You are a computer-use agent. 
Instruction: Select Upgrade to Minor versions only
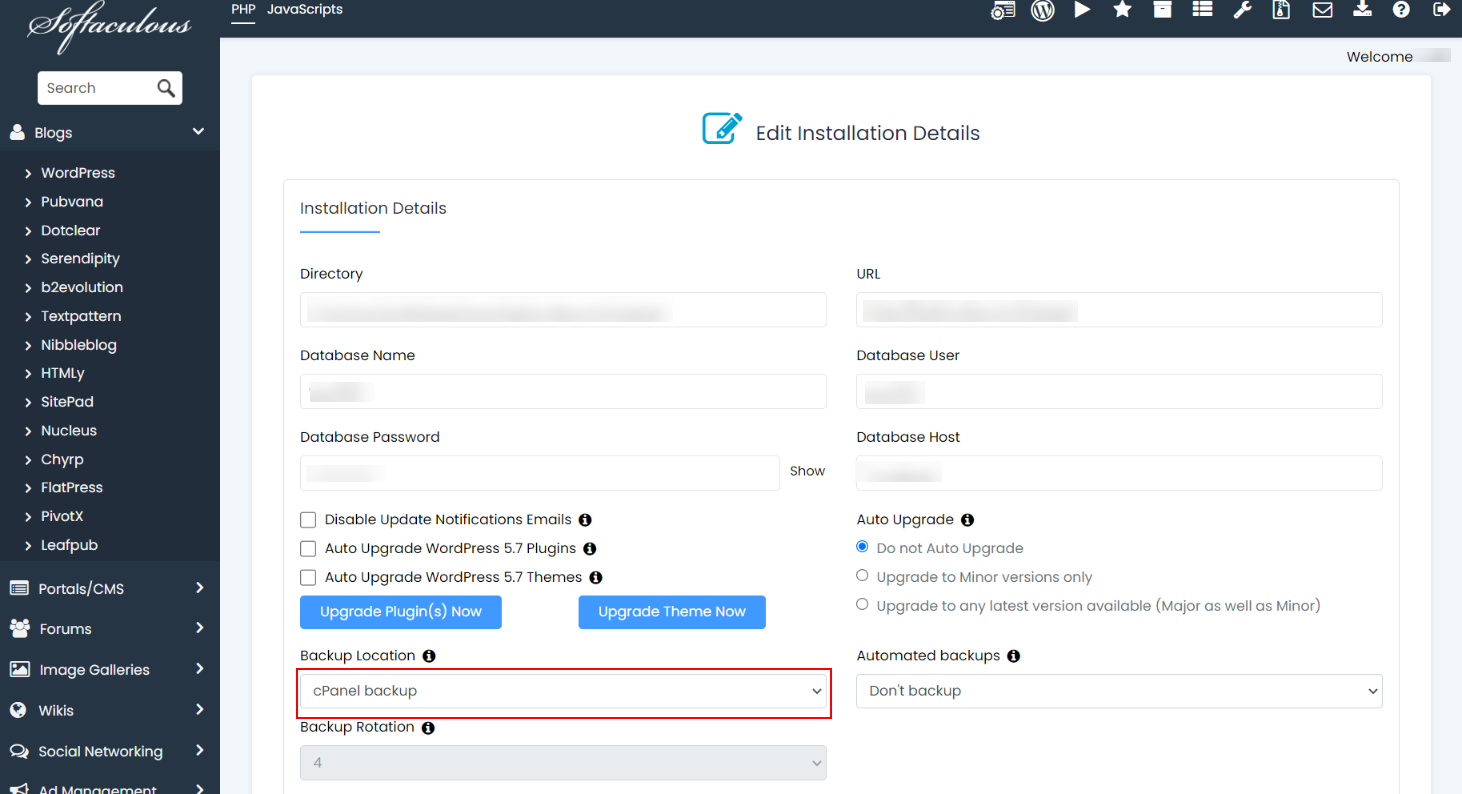(862, 576)
